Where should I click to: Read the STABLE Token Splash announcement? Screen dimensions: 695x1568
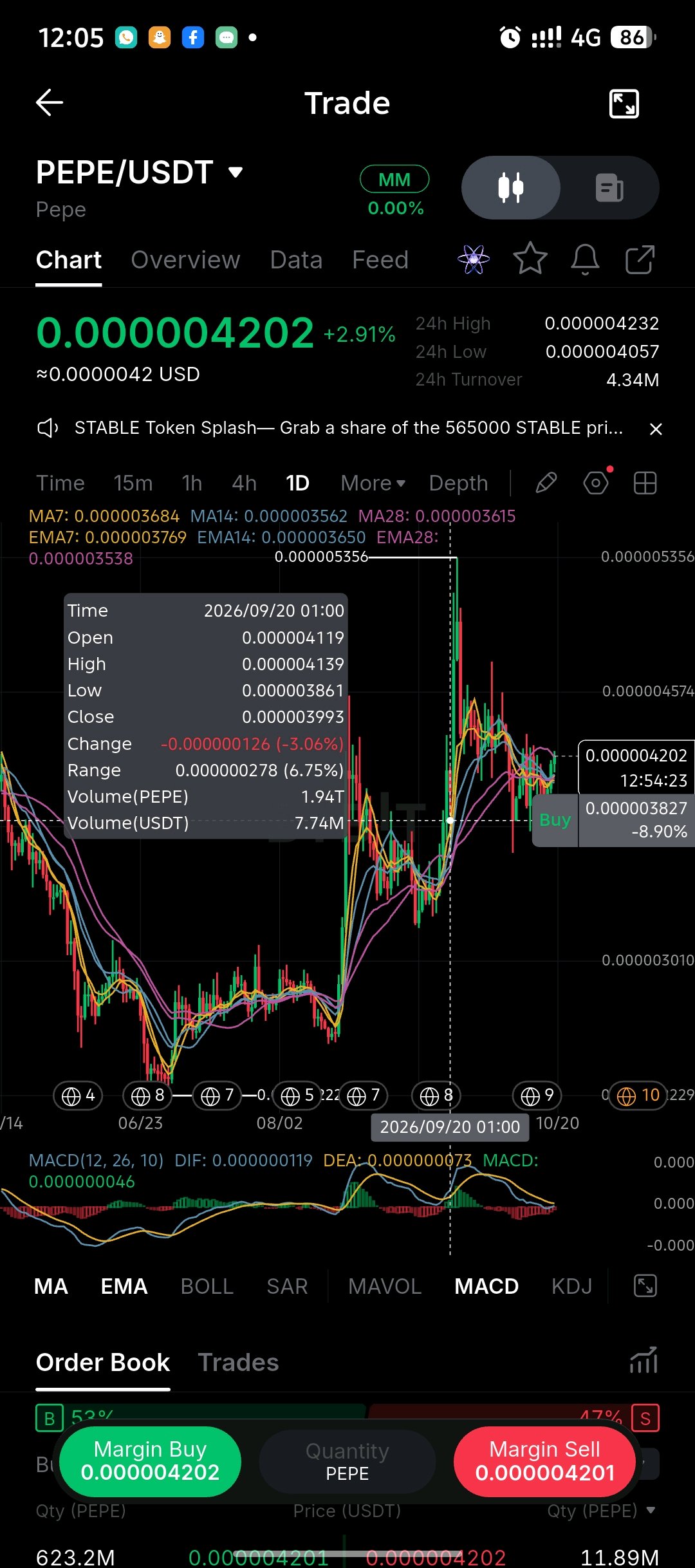(x=348, y=428)
